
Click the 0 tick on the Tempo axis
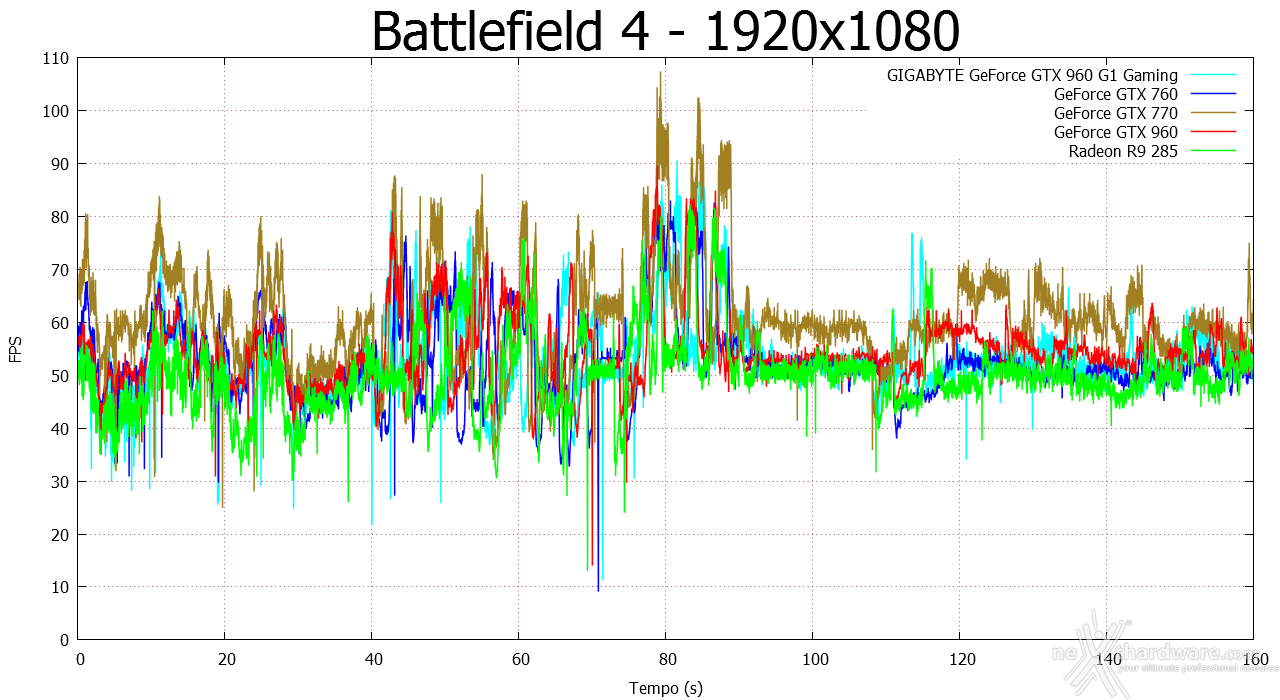tap(79, 660)
